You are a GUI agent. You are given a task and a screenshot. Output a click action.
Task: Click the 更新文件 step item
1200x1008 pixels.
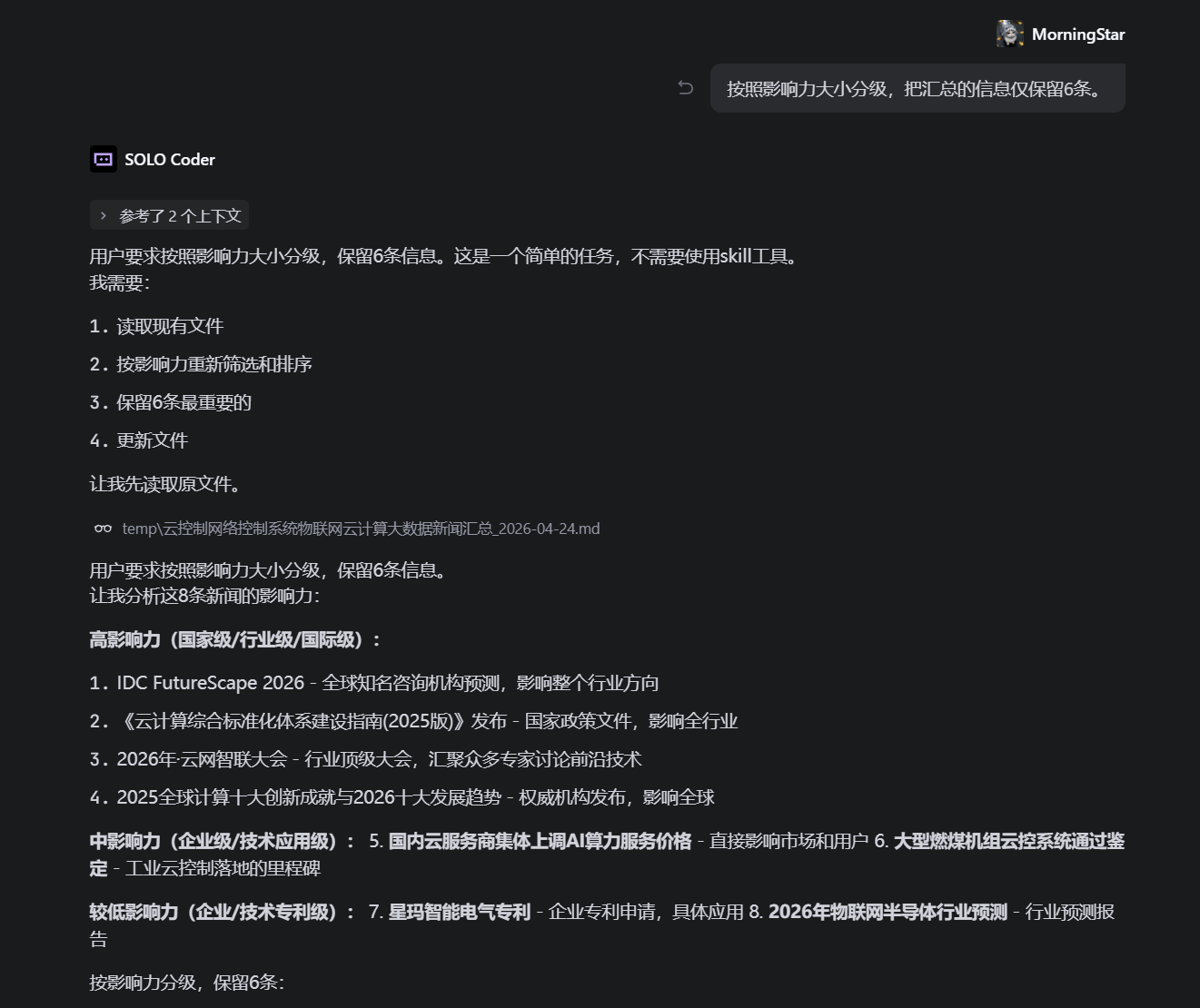pos(152,441)
